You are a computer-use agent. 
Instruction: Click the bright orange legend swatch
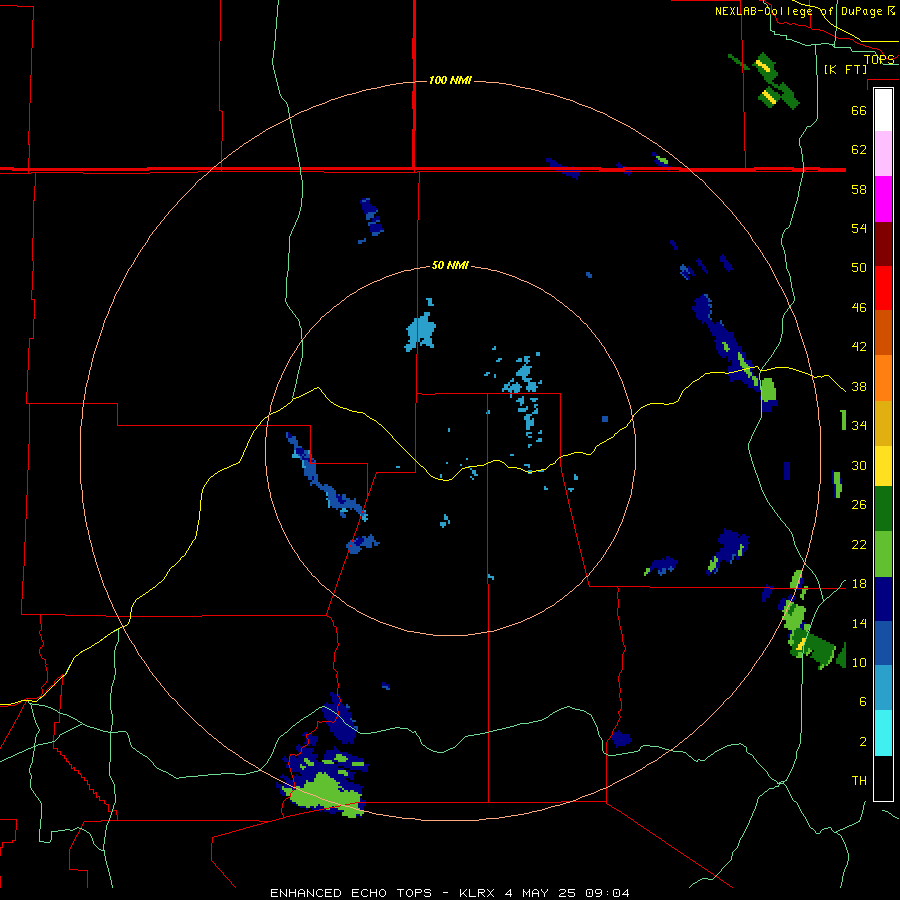point(883,377)
